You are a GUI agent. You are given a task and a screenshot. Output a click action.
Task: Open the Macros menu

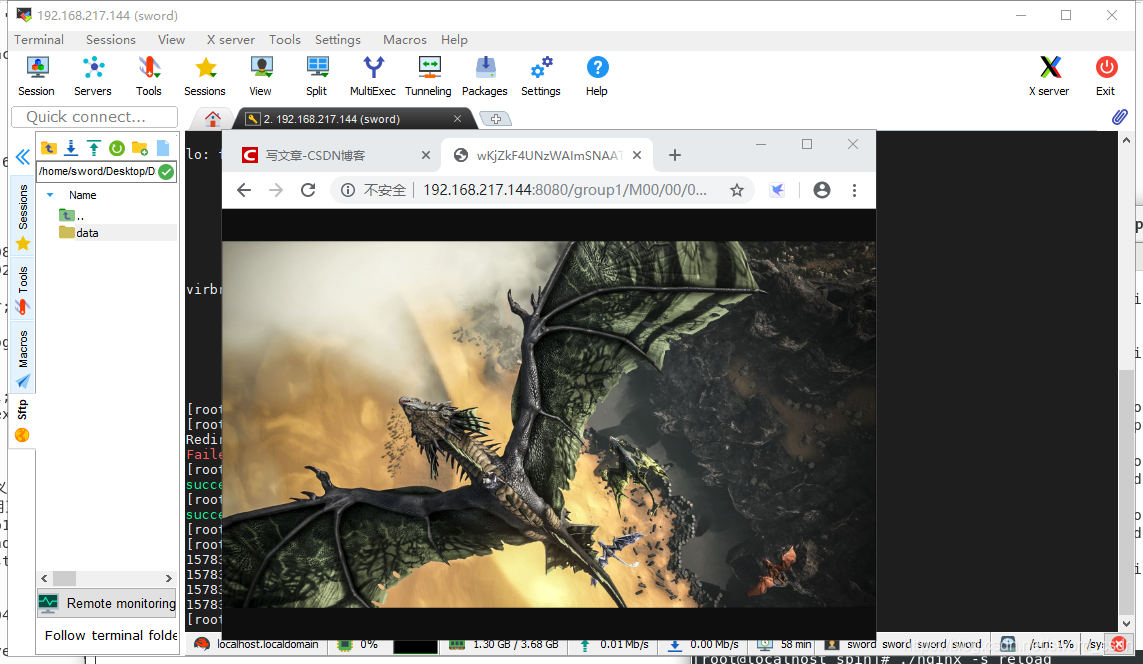(x=405, y=39)
